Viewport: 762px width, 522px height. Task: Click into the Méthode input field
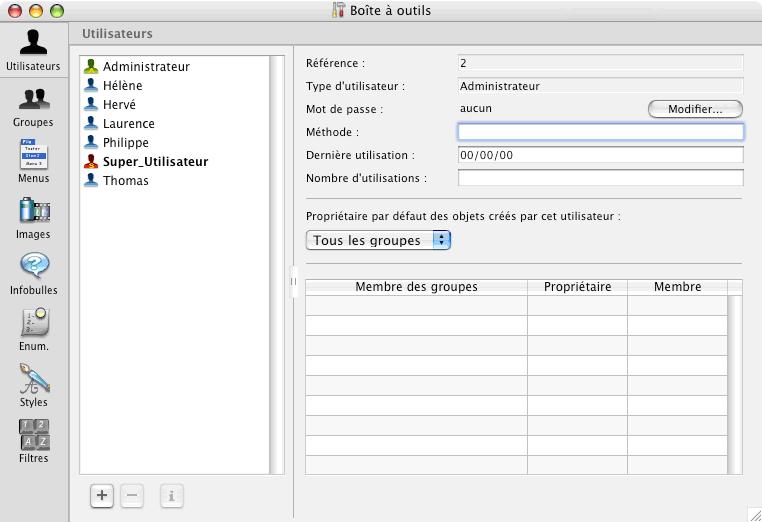pos(600,132)
